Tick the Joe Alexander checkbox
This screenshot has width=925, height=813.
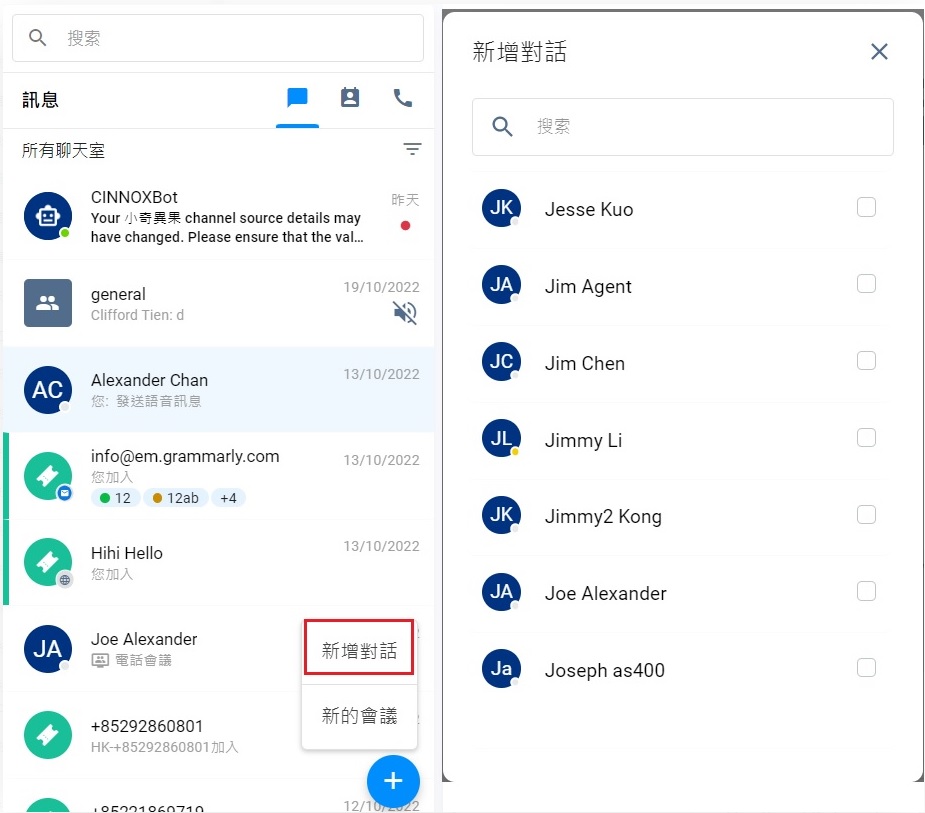pyautogui.click(x=866, y=591)
